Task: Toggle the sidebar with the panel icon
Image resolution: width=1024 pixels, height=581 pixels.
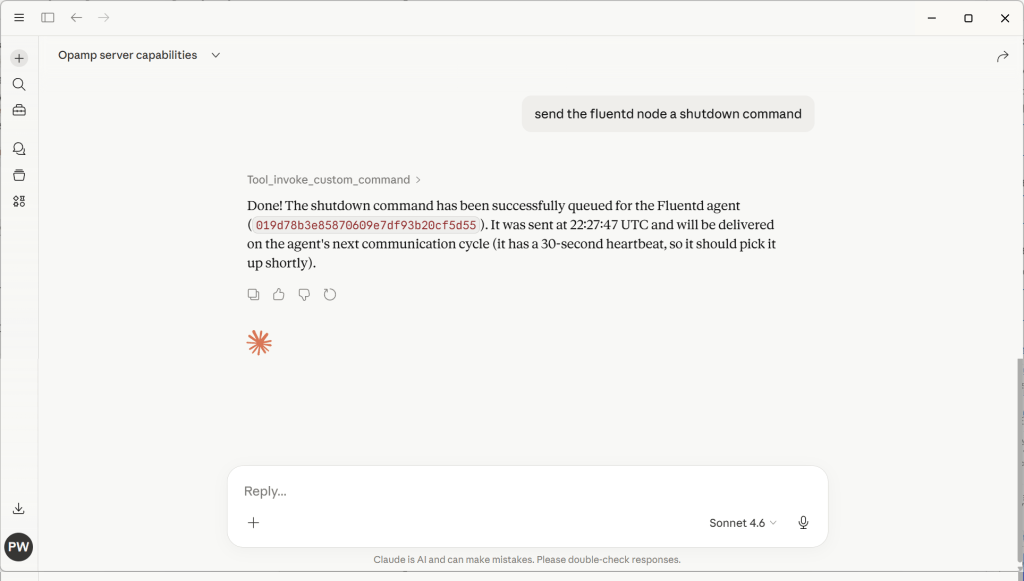Action: pos(47,17)
